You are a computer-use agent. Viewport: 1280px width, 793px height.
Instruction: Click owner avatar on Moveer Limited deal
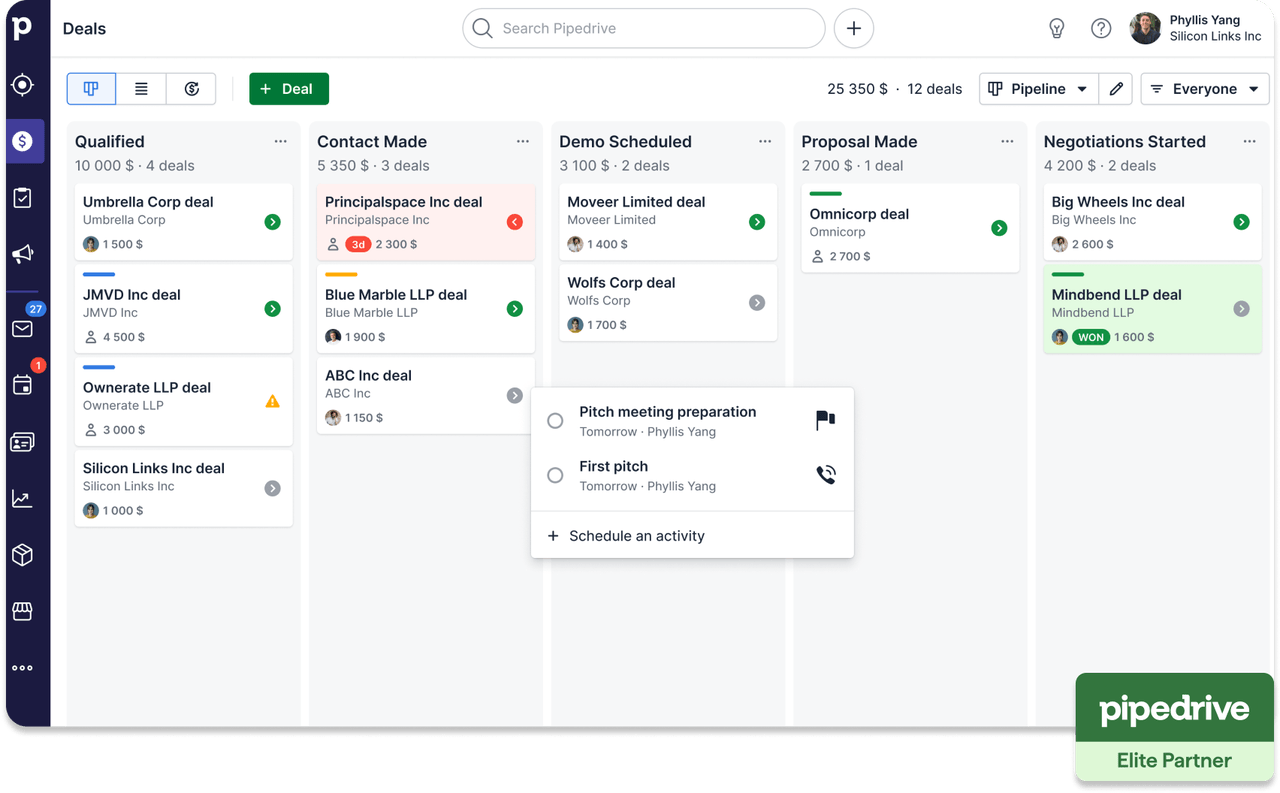575,244
